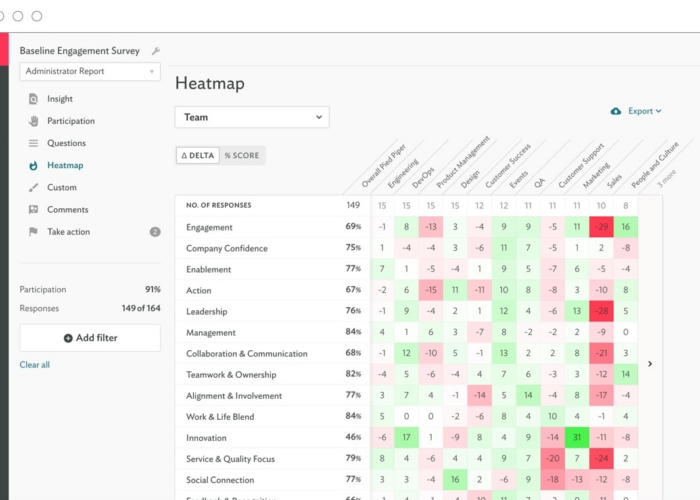700x500 pixels.
Task: Switch heatmap to Delta view
Action: click(198, 155)
